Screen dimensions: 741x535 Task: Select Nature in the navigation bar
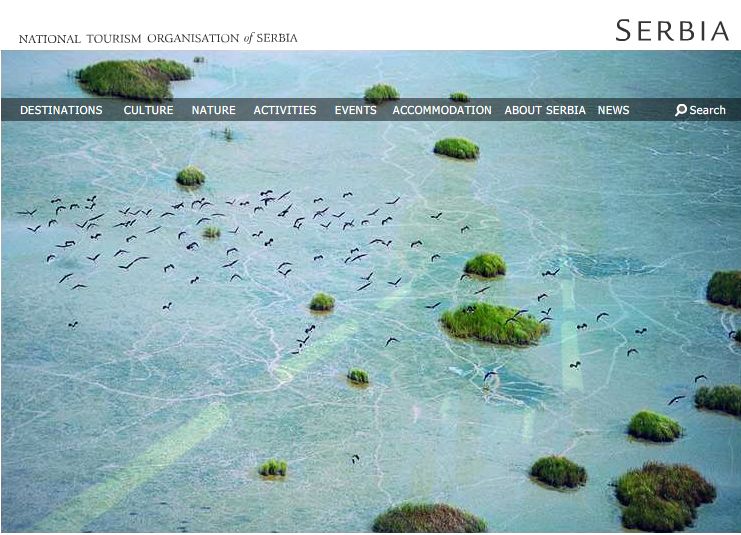click(214, 110)
